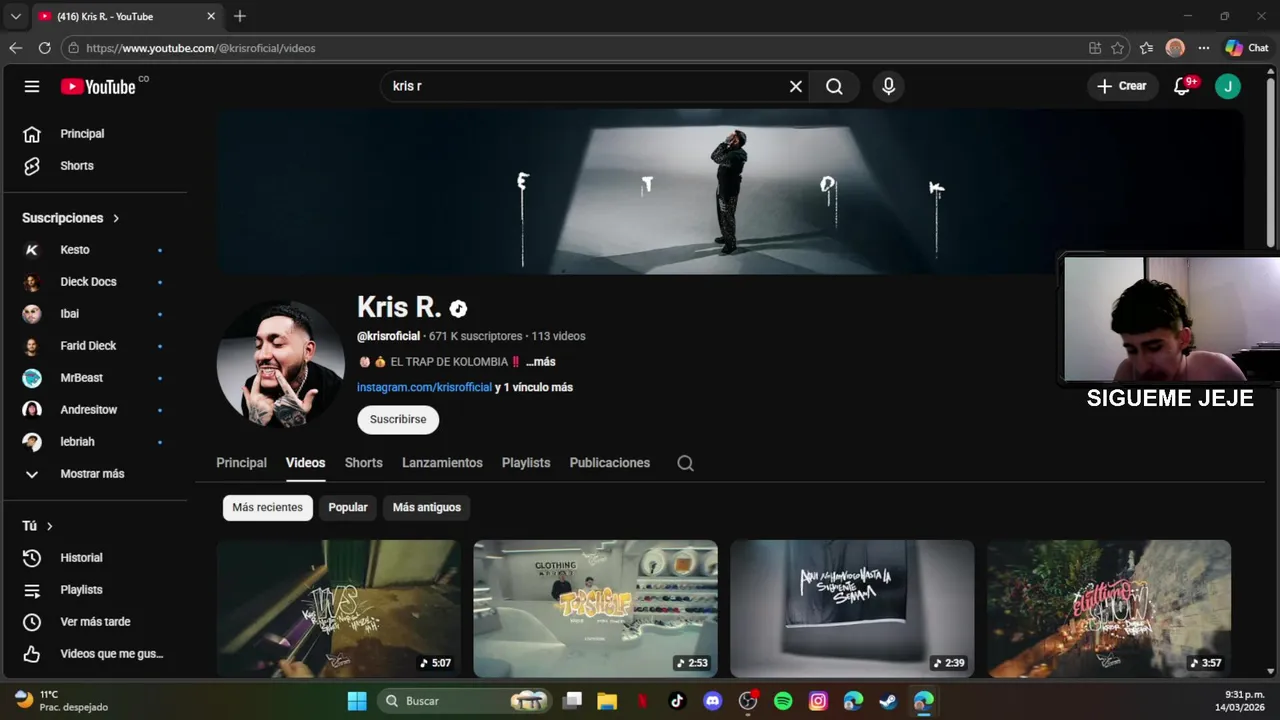
Task: Open Spotify from the taskbar
Action: point(783,701)
